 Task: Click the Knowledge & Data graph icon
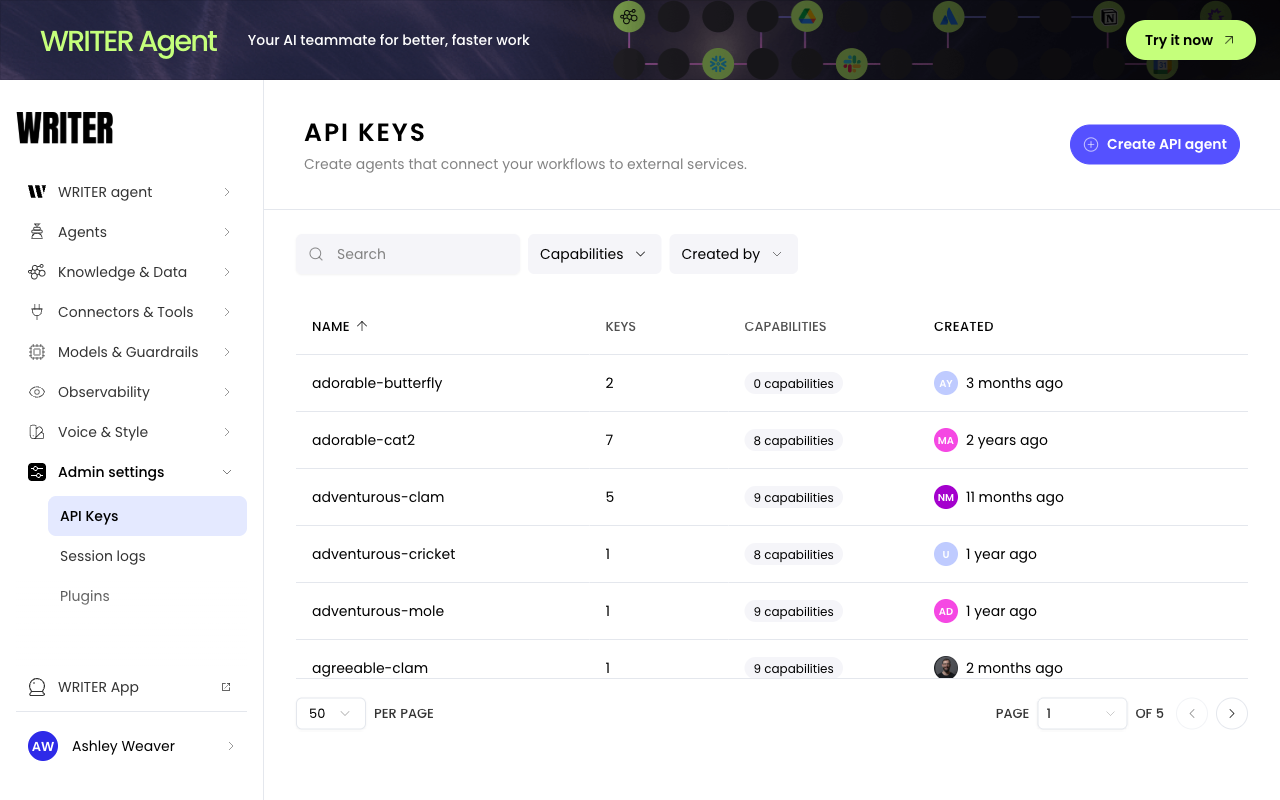point(37,272)
